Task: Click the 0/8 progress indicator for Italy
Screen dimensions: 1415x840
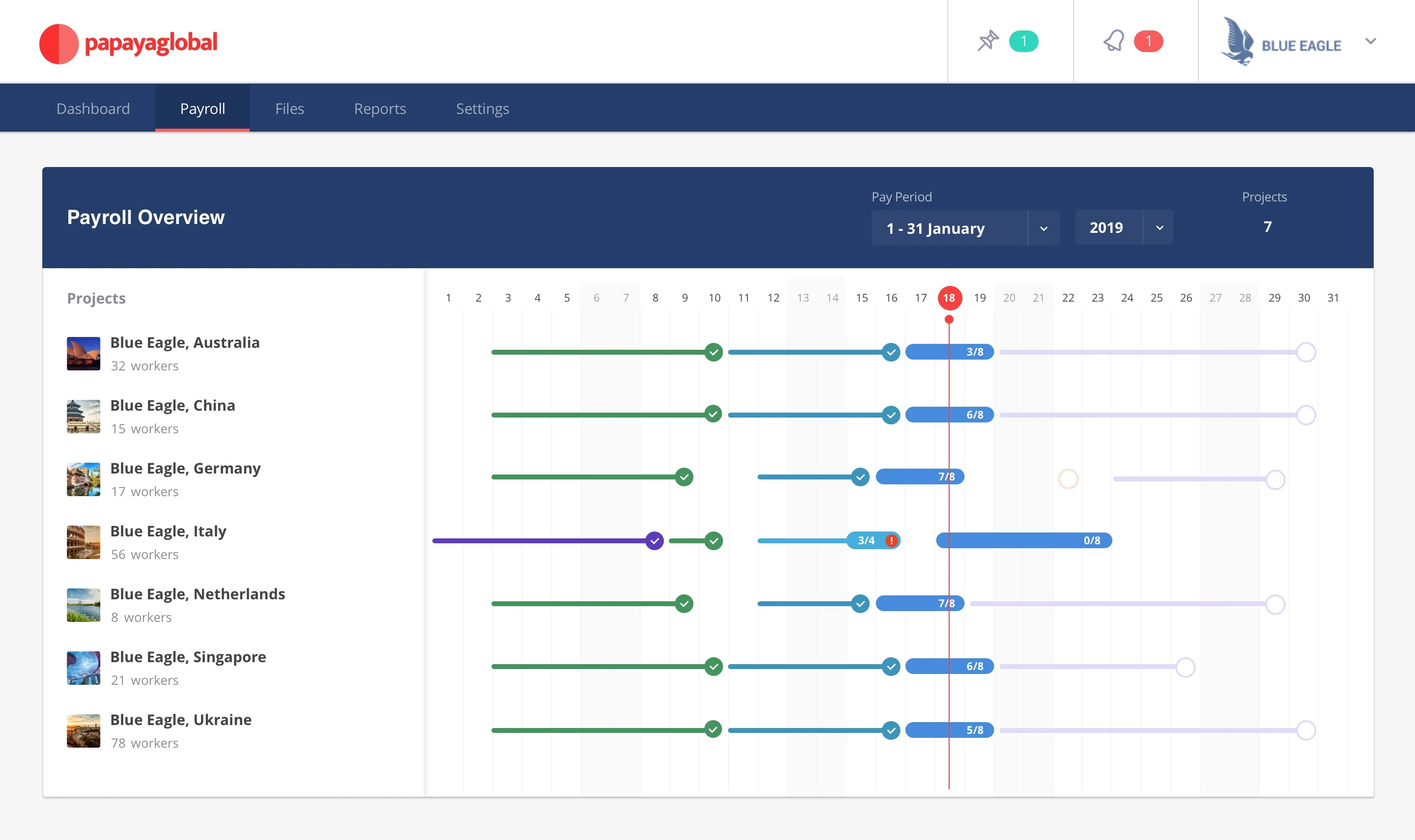Action: 1020,540
